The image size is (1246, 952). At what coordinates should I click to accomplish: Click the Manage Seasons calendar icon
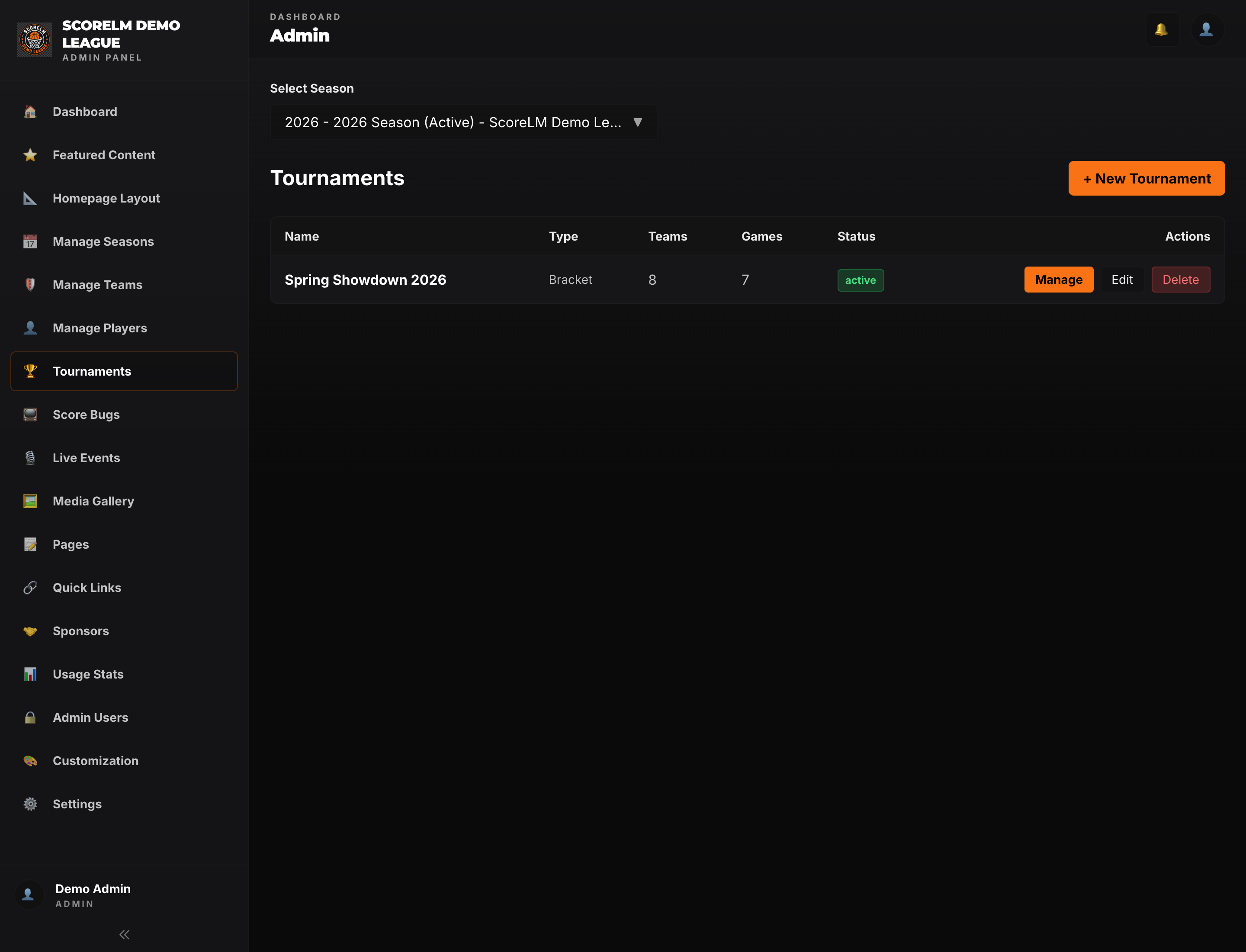30,241
